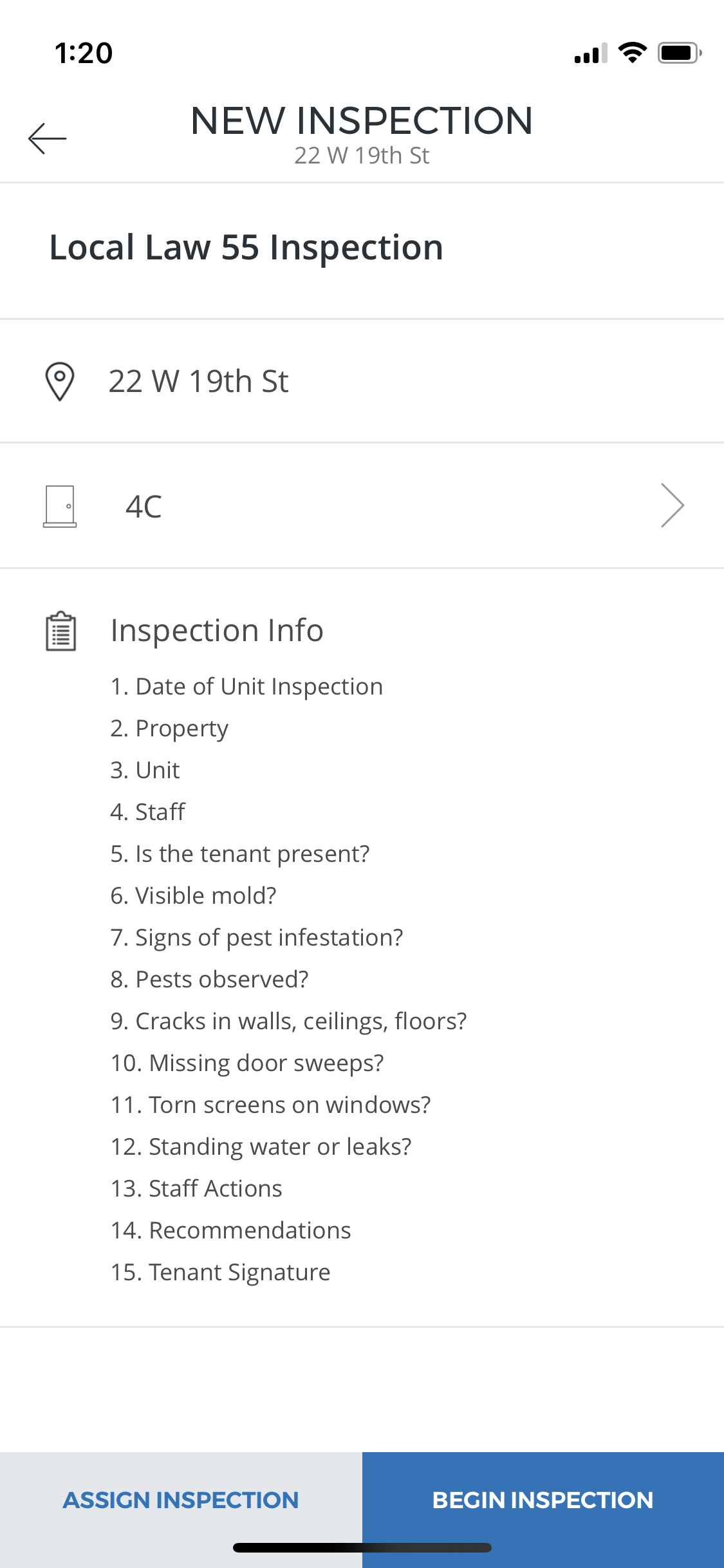Image resolution: width=724 pixels, height=1568 pixels.
Task: Tap the 22 W 19th St address row
Action: [x=362, y=381]
